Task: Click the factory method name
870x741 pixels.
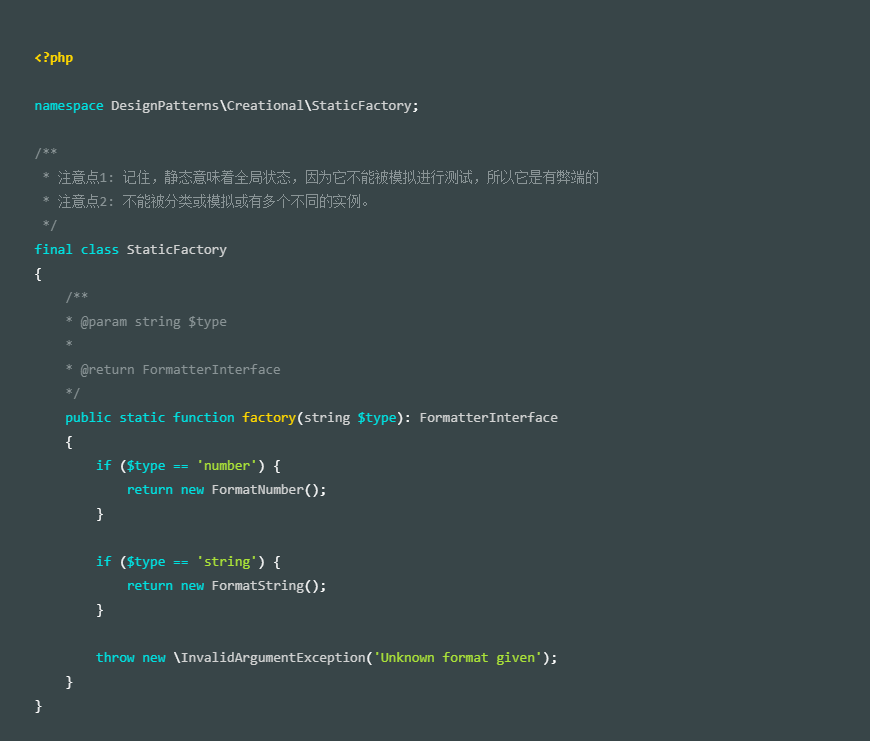Action: coord(269,418)
